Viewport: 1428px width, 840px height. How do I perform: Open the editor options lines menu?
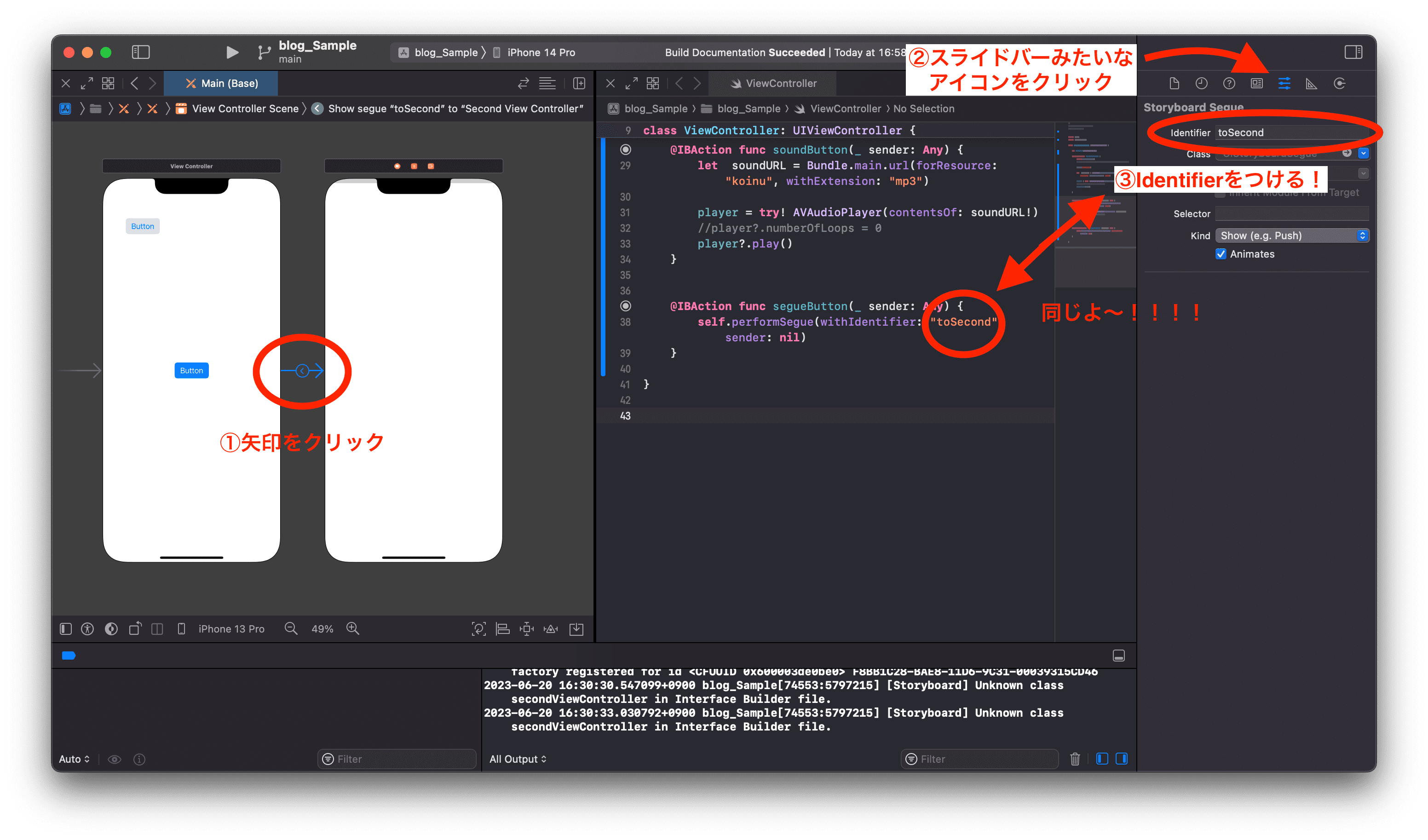(x=547, y=83)
